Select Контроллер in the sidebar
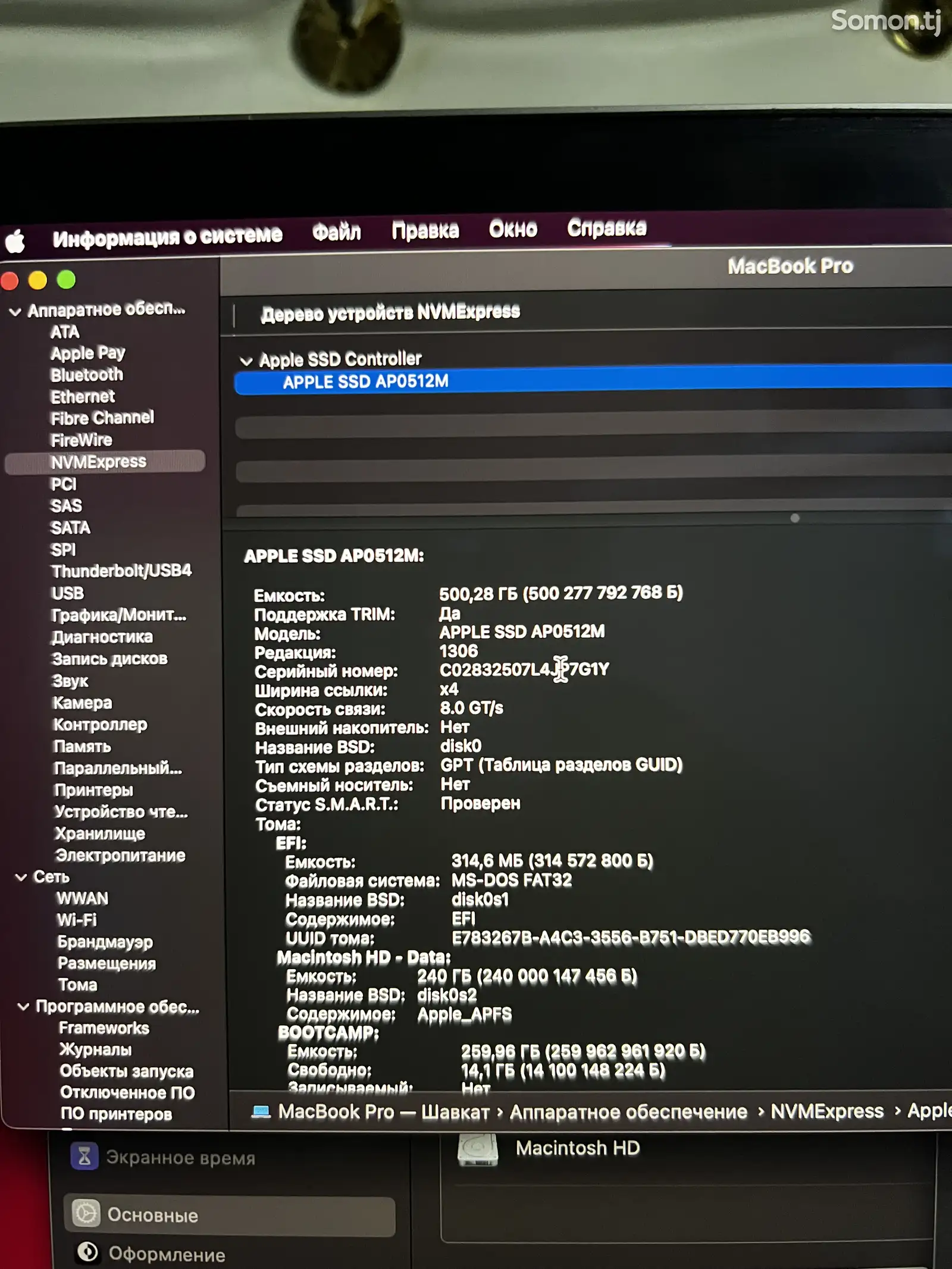This screenshot has height=1269, width=952. [101, 725]
